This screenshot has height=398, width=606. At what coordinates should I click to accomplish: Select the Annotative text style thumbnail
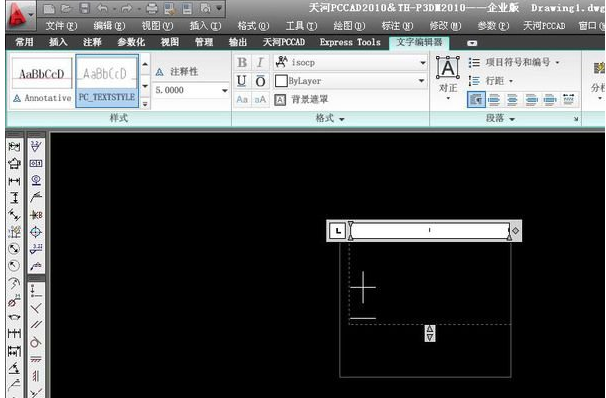(x=42, y=81)
